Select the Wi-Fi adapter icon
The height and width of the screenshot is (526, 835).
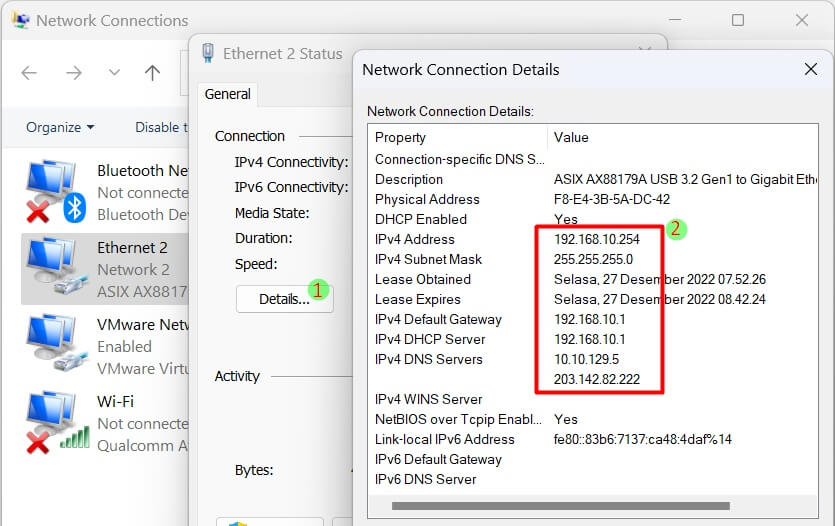point(52,422)
